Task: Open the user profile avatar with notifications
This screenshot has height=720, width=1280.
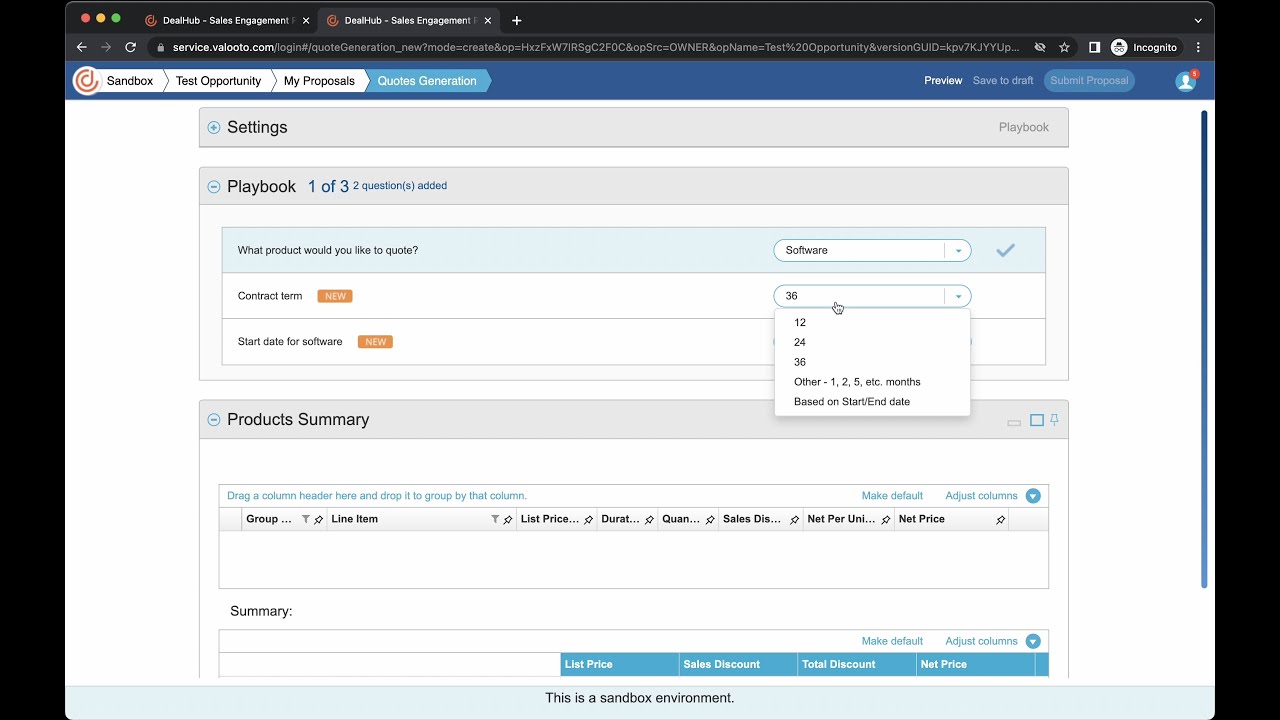Action: (1186, 81)
